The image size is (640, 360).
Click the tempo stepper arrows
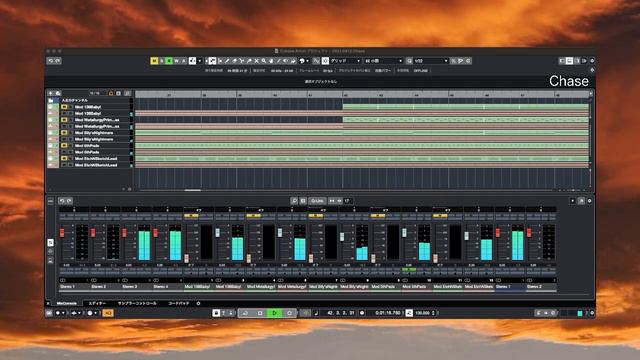click(x=433, y=313)
